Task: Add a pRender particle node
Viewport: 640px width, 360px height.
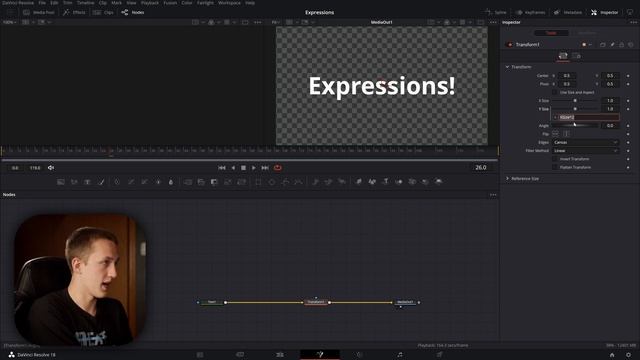Action: click(x=342, y=182)
